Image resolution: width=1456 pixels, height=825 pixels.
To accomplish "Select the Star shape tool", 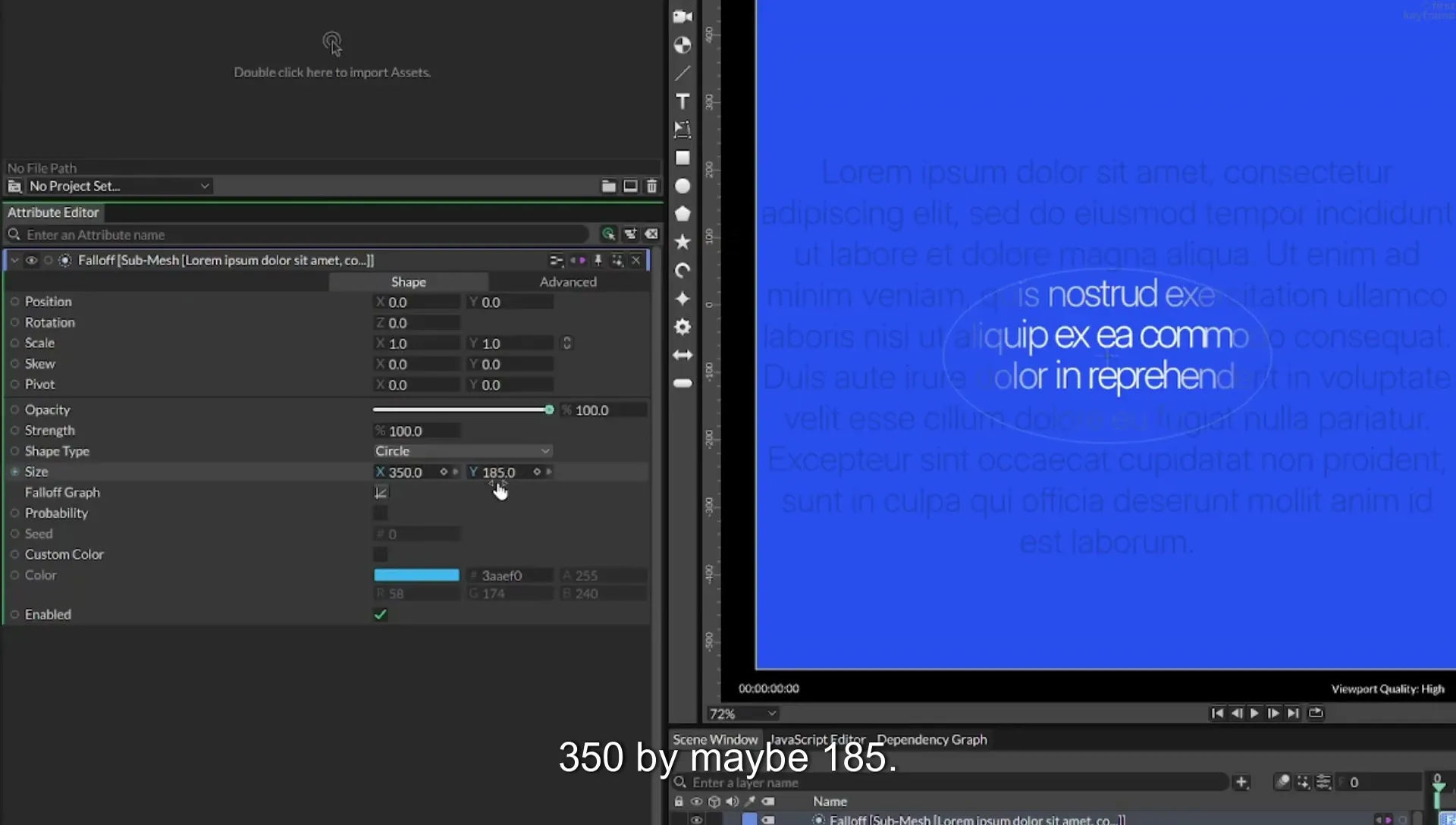I will [x=682, y=242].
